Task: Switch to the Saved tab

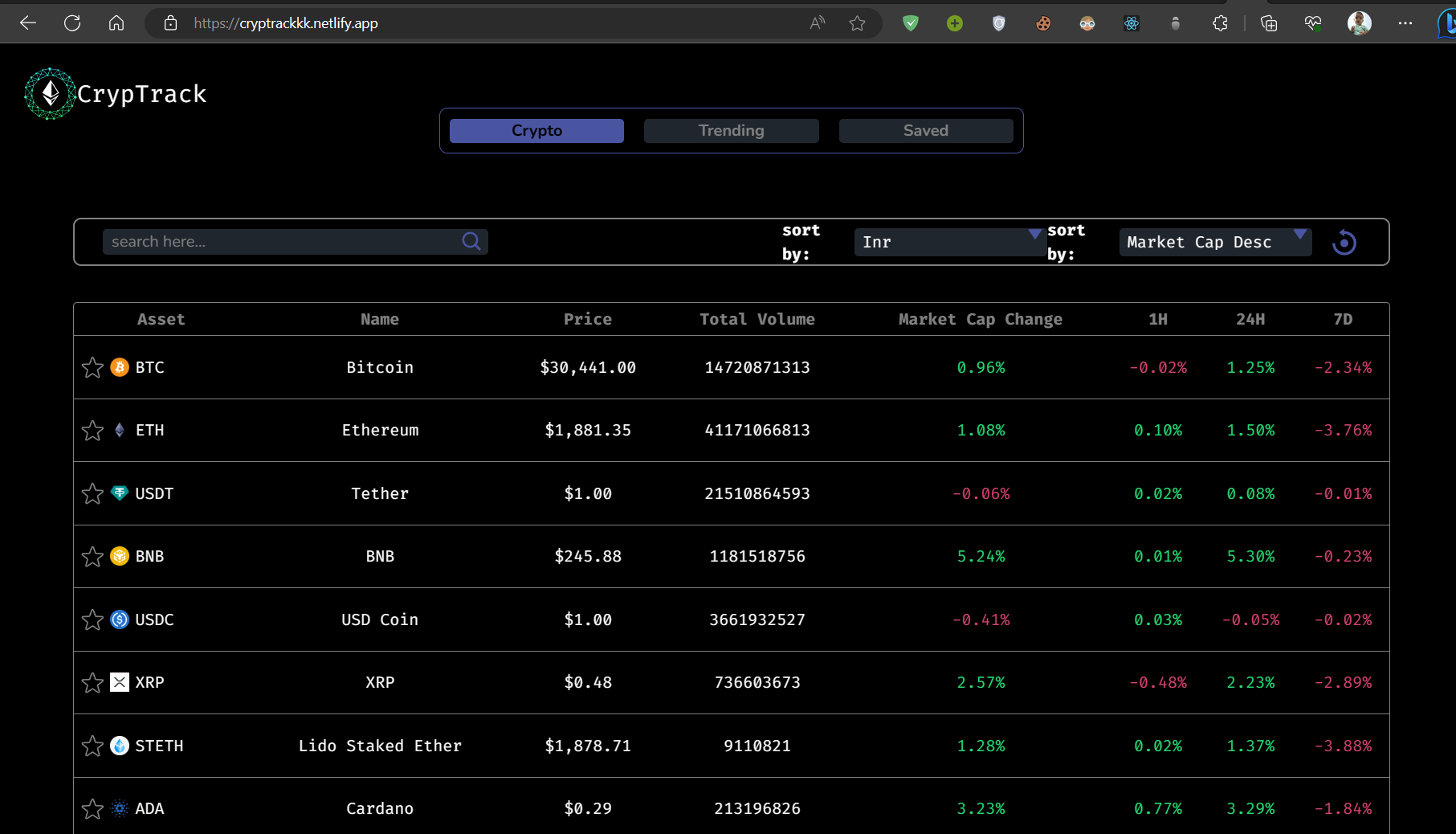Action: click(926, 130)
